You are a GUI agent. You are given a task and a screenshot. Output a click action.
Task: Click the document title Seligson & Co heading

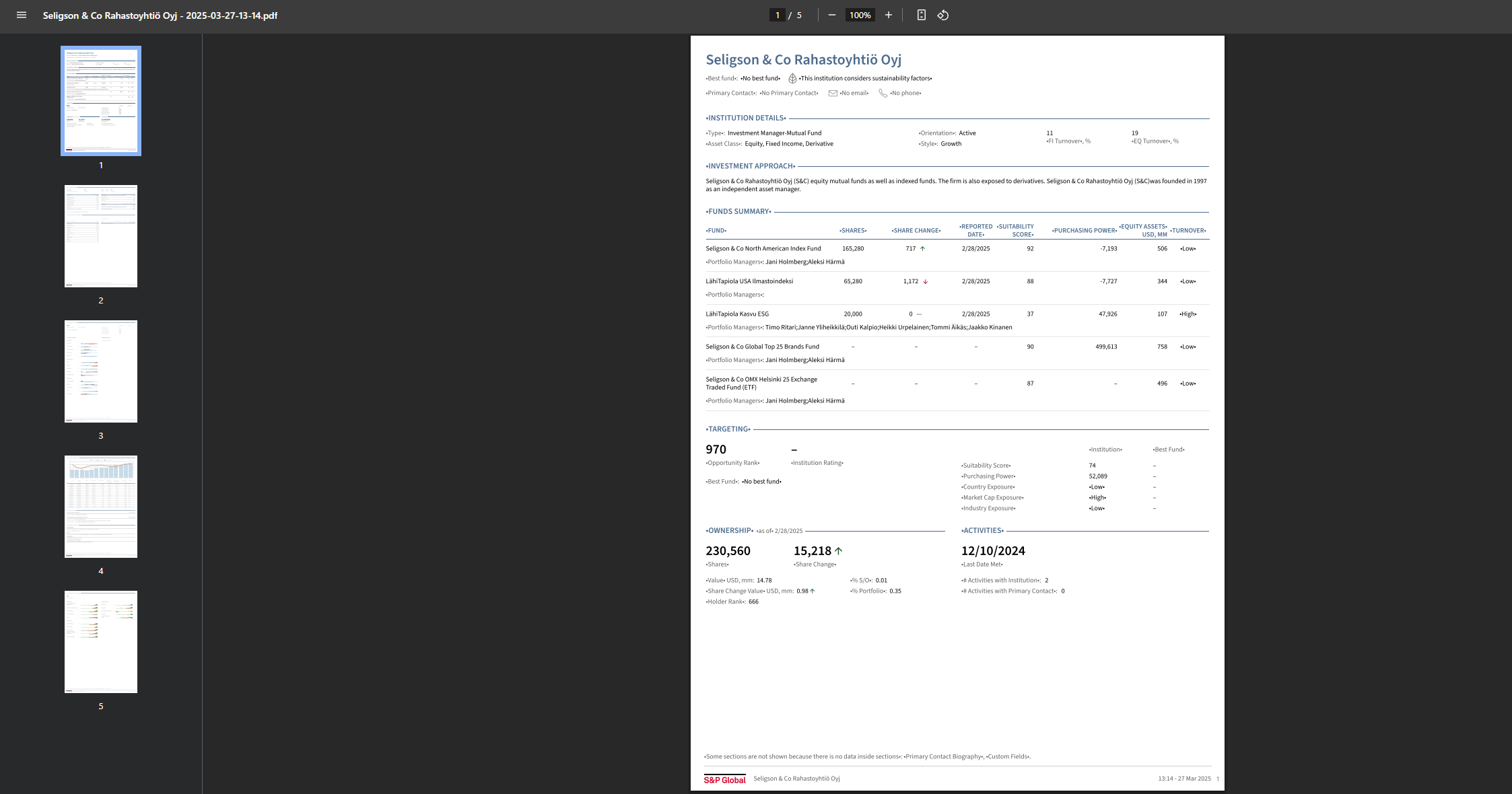pyautogui.click(x=803, y=60)
